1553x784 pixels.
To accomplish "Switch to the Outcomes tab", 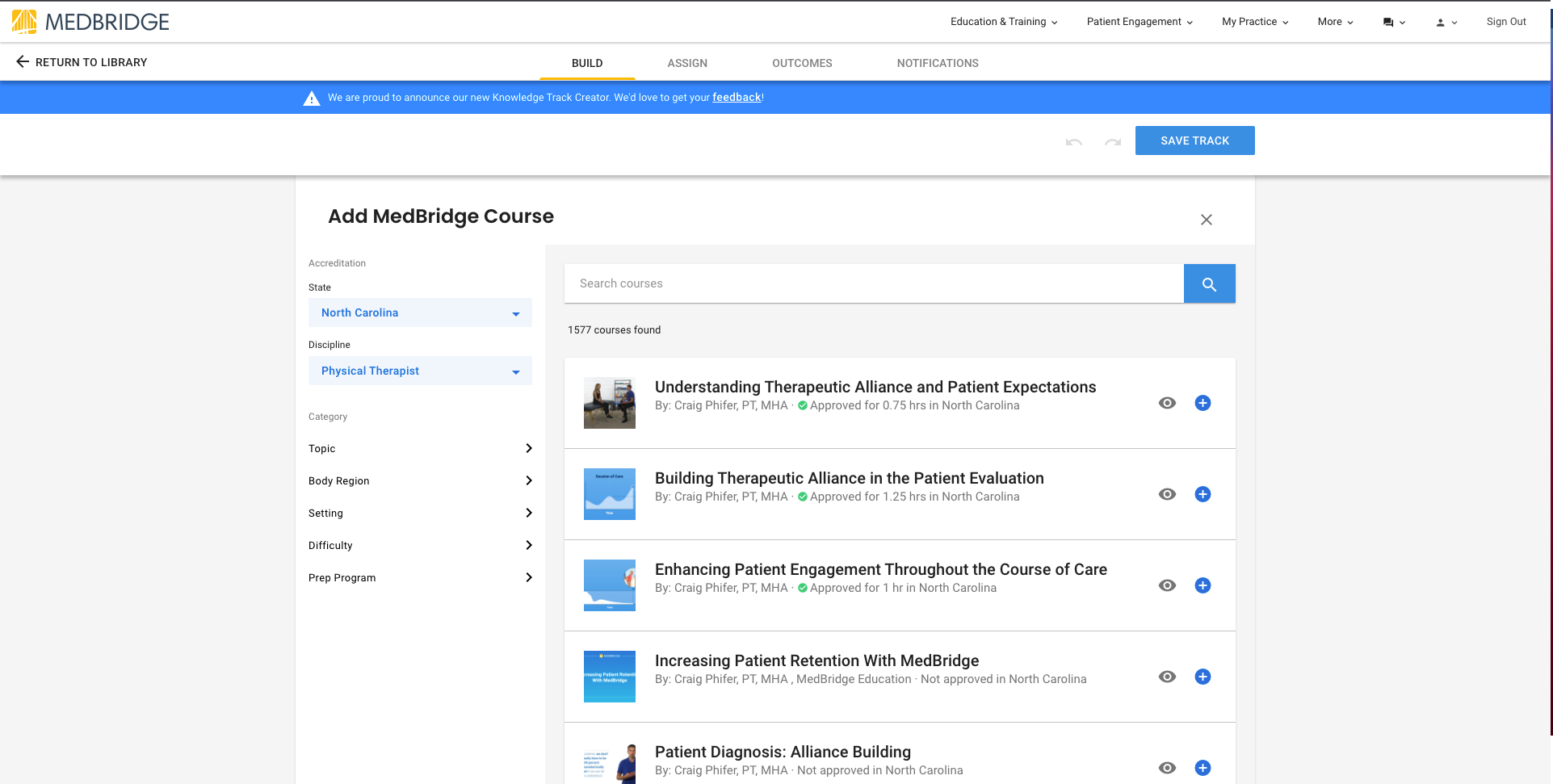I will pos(802,63).
